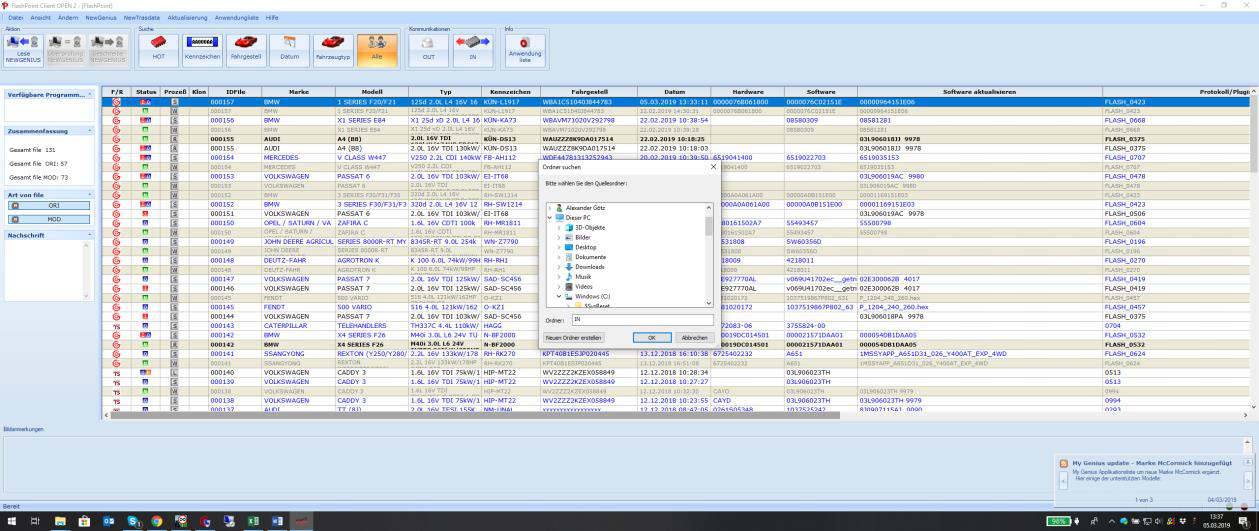Expand the Alexander Götz tree node
This screenshot has width=1259, height=531.
(x=549, y=207)
